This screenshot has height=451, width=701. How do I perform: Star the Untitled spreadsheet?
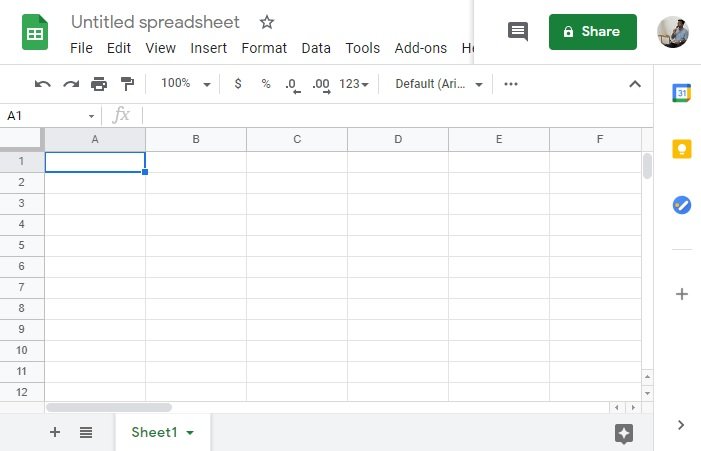pos(267,22)
